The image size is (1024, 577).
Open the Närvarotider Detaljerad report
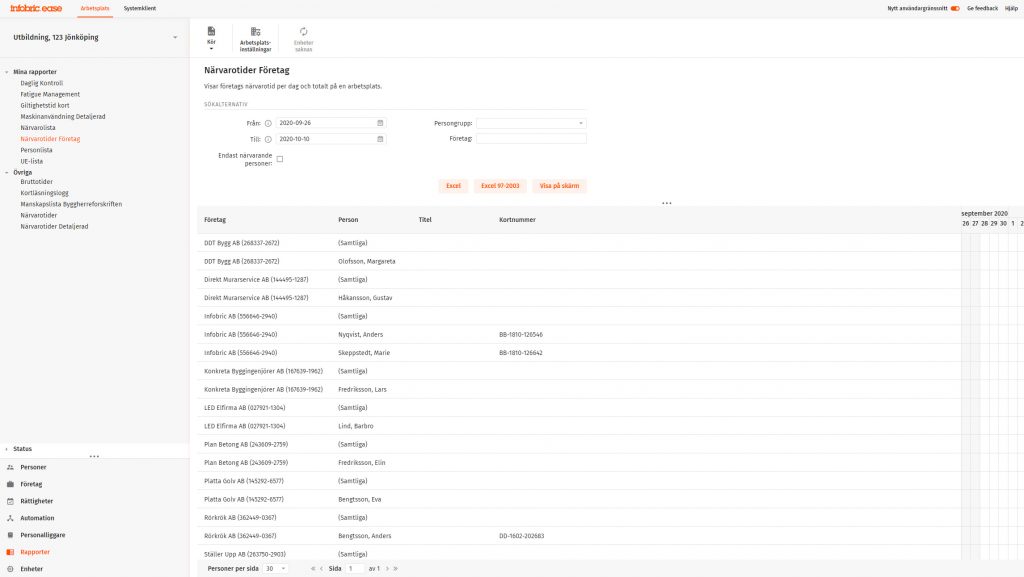(x=54, y=226)
